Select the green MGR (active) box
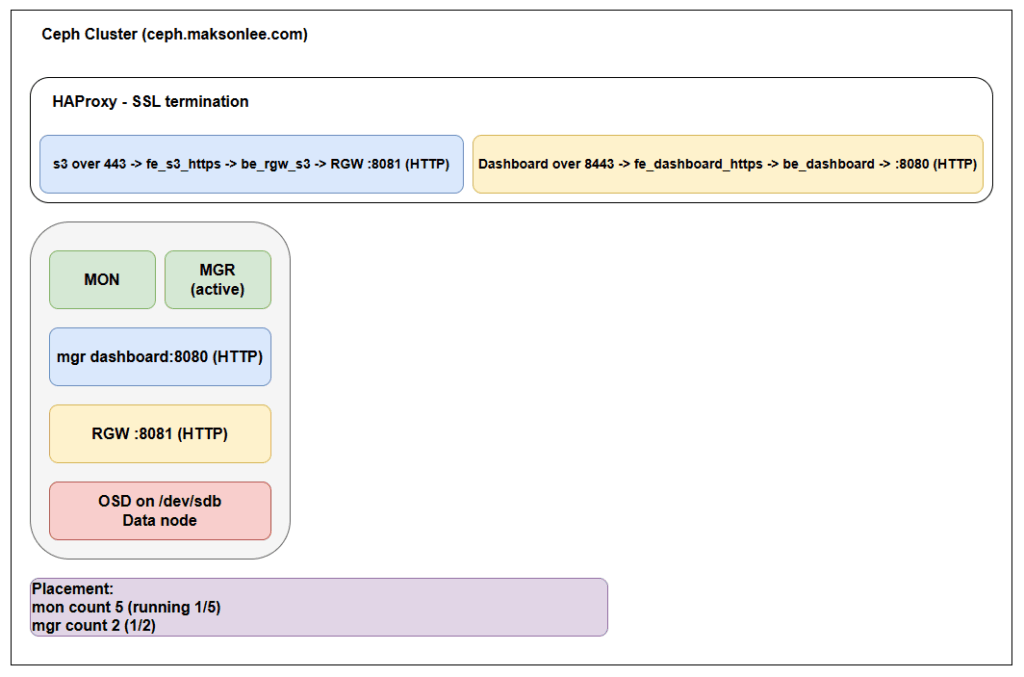Viewport: 1024px width, 677px height. (x=217, y=280)
